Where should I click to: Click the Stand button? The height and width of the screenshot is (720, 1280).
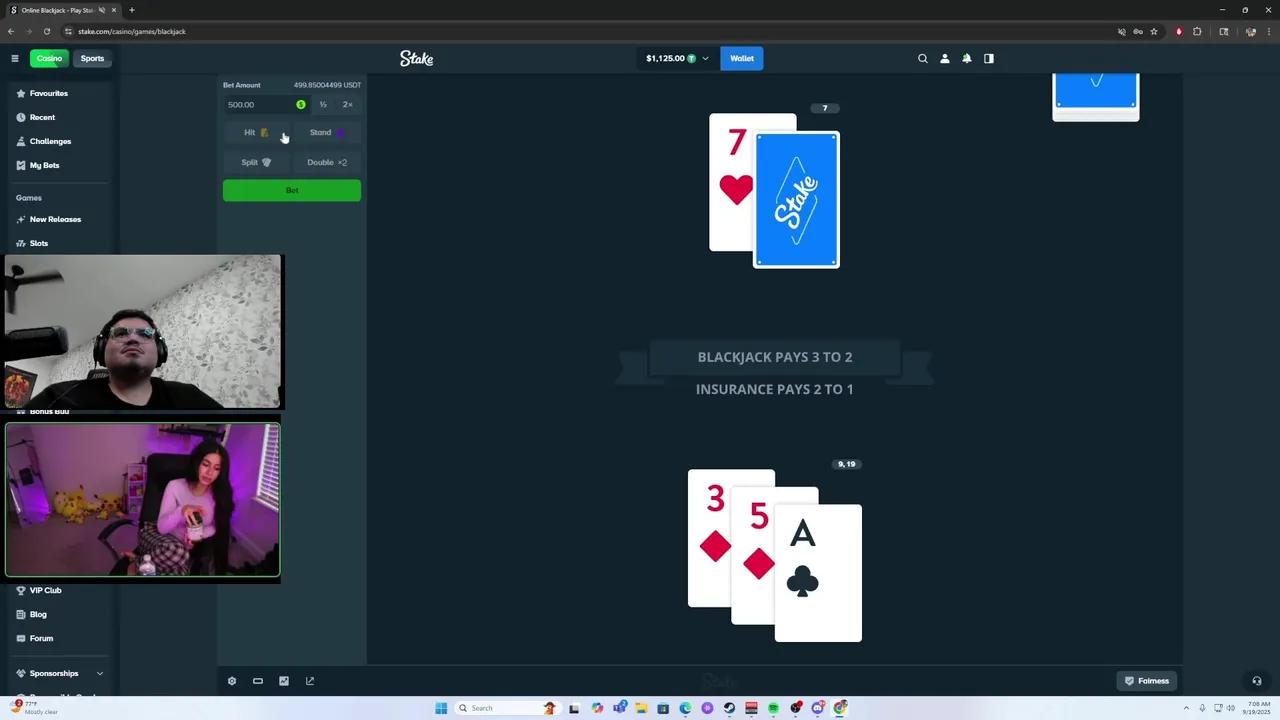coord(327,132)
